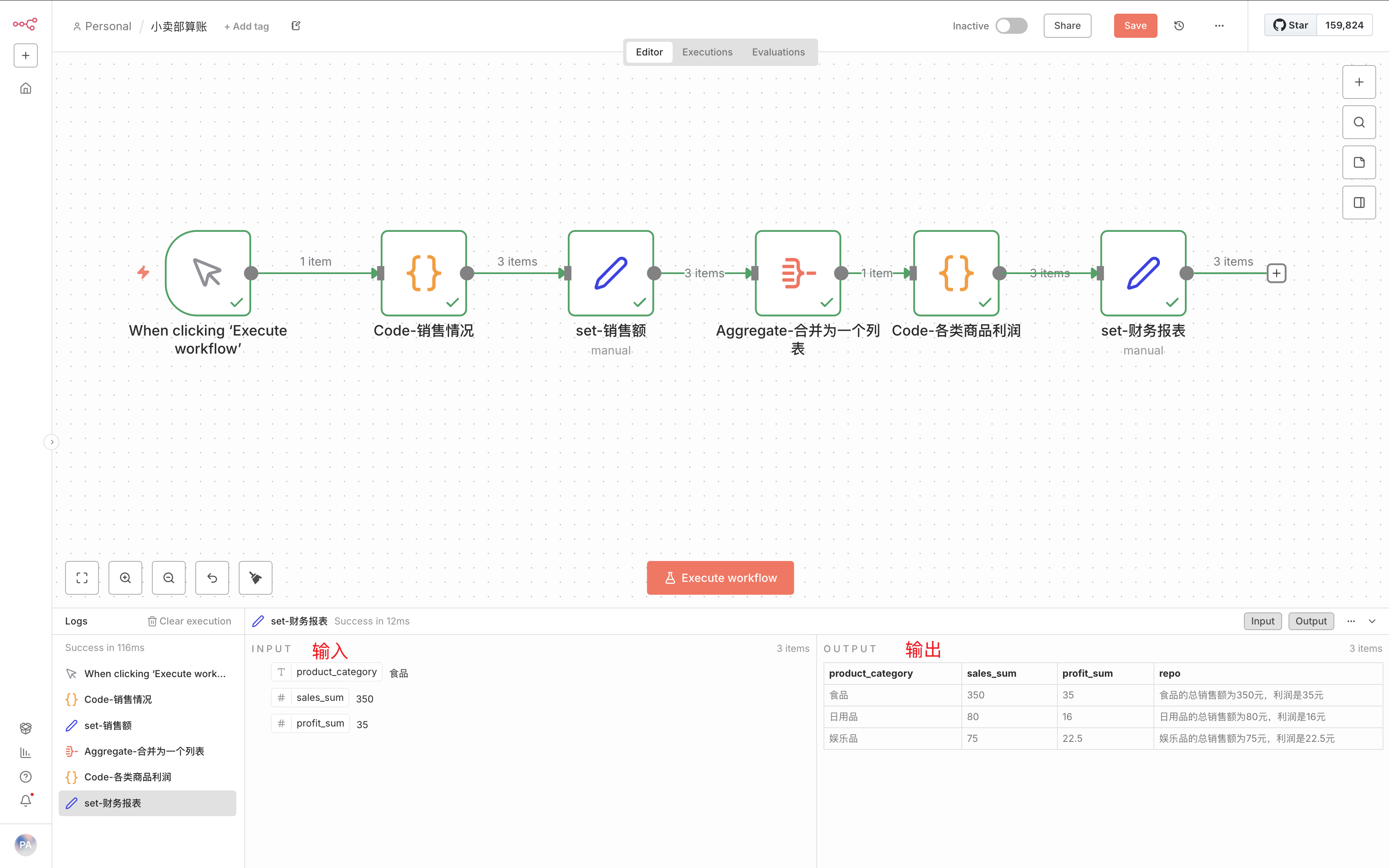Zoom in on the workflow canvas

point(125,577)
